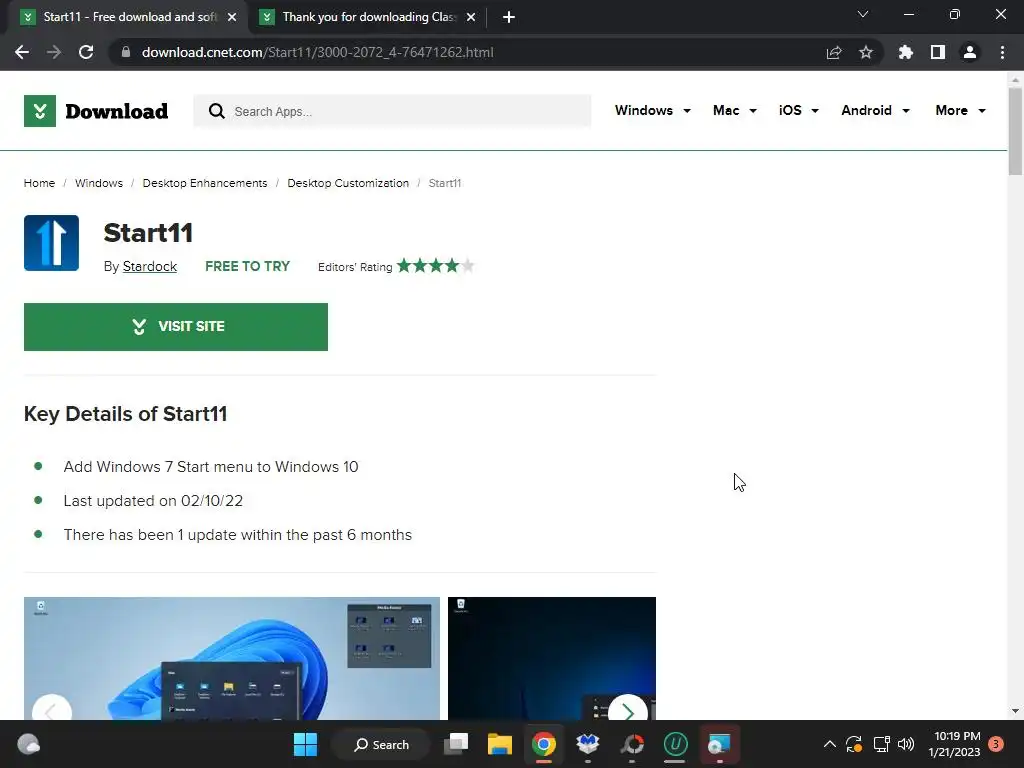Open the Windows 11 screenshot thumbnail

232,658
